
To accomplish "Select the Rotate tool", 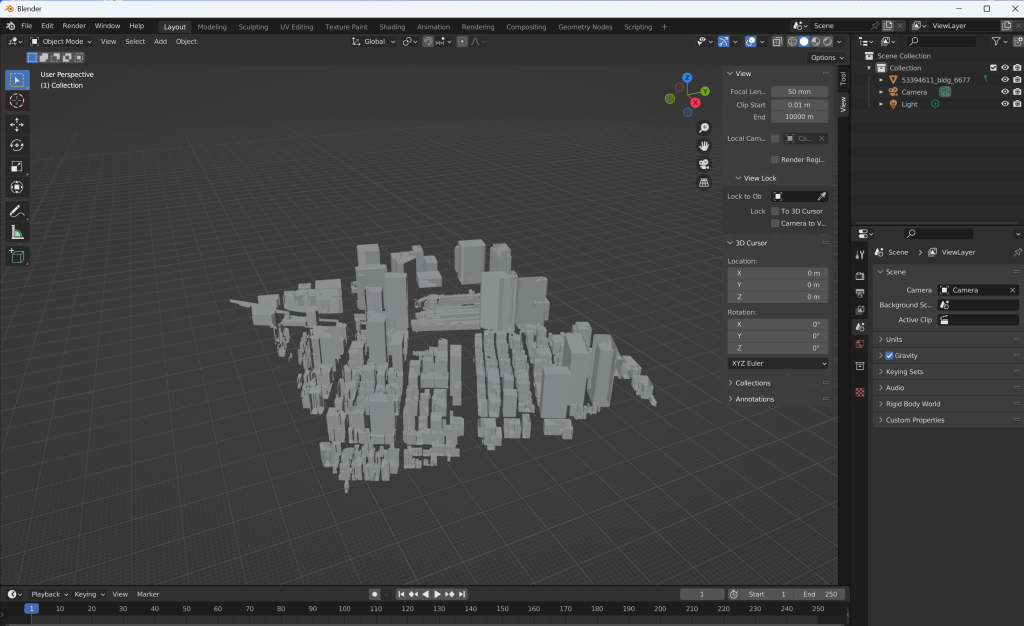I will 17,145.
